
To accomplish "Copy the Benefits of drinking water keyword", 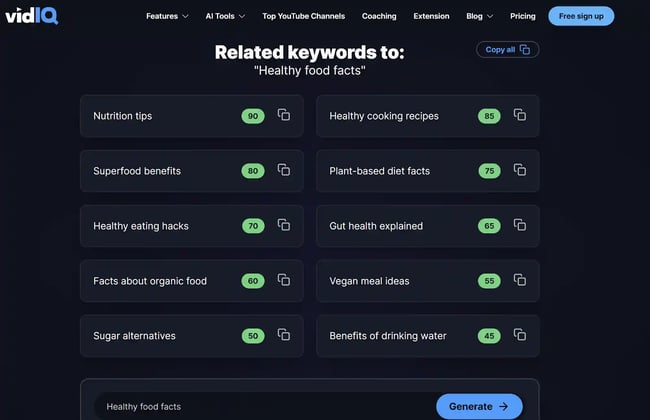I will coord(520,335).
